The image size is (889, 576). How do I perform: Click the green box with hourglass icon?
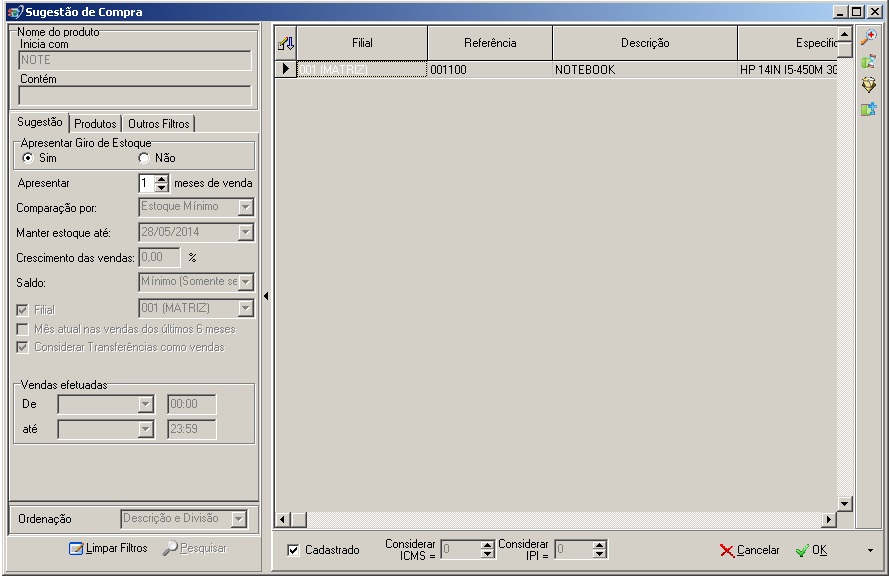[869, 62]
